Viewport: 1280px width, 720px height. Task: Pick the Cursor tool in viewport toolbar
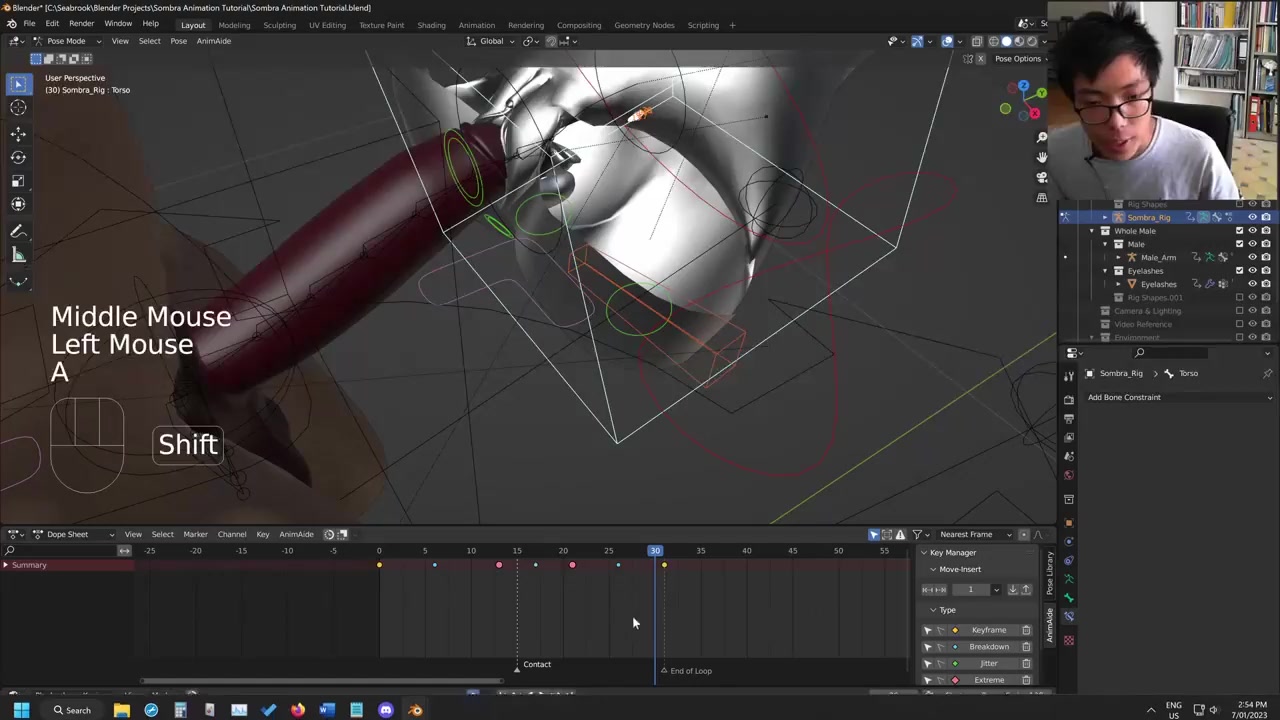tap(18, 108)
